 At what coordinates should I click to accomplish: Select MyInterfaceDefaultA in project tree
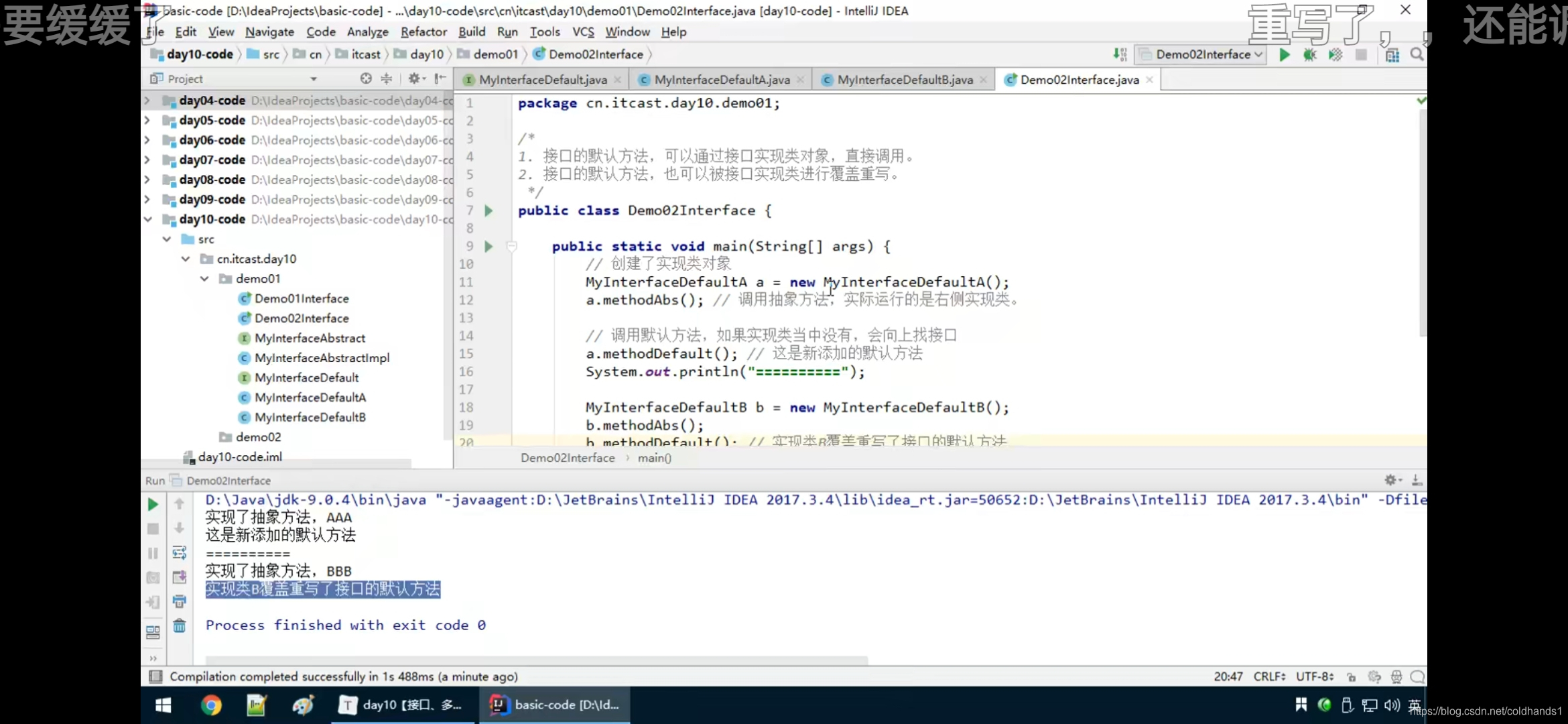[310, 398]
